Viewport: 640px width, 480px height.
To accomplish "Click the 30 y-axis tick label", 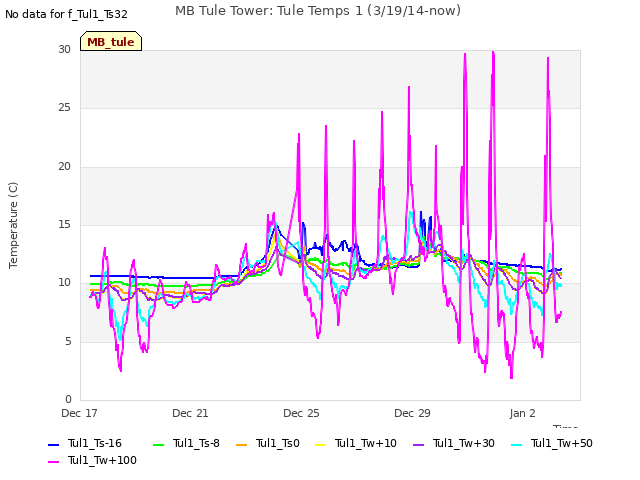I will point(64,49).
